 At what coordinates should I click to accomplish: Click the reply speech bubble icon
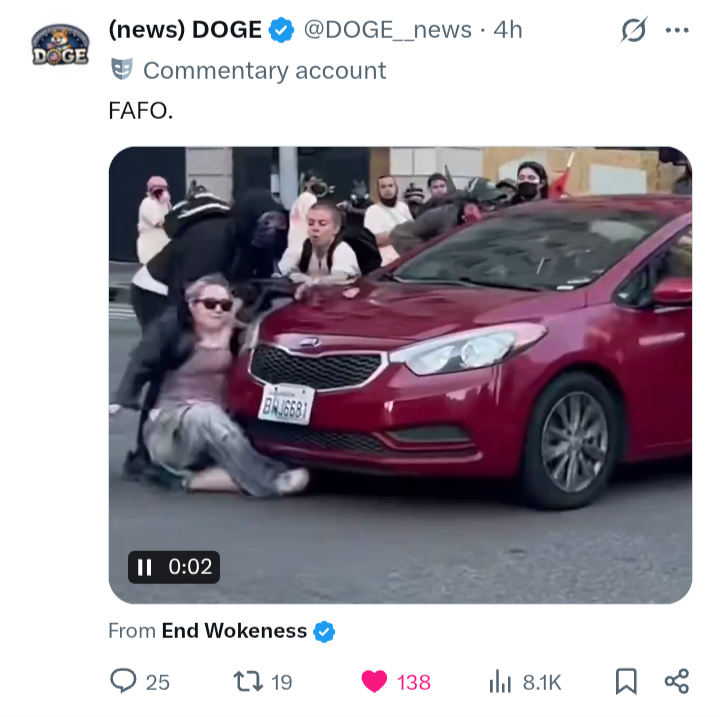[123, 681]
